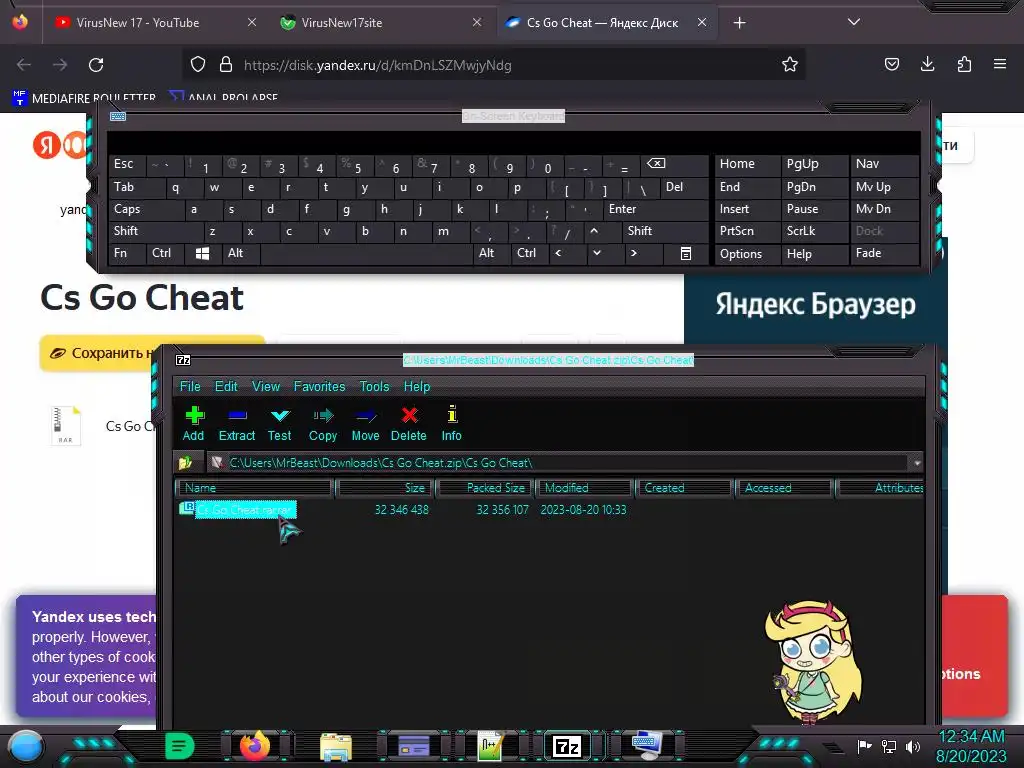Click the Enter key on keyboard
1024x768 pixels.
(656, 209)
